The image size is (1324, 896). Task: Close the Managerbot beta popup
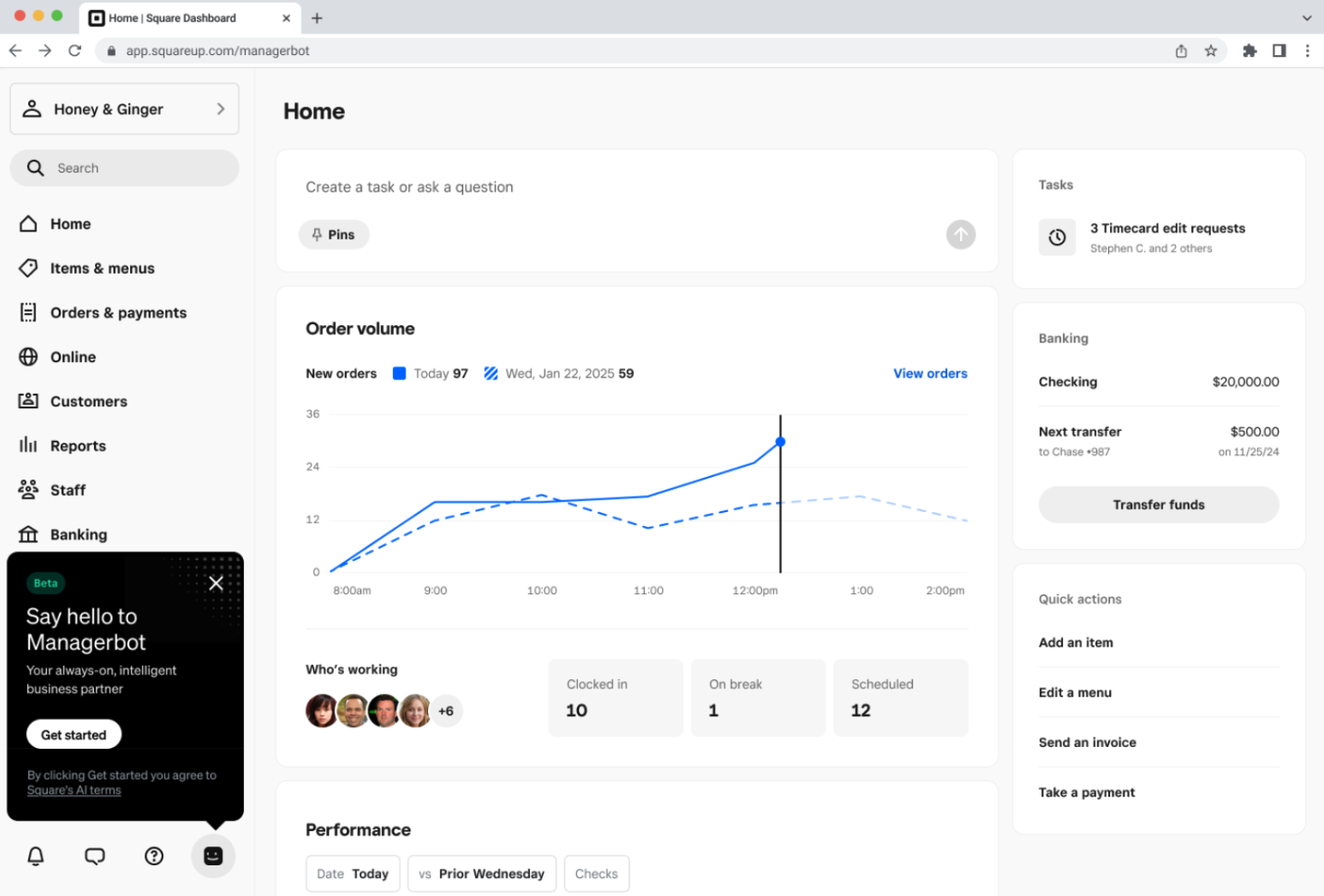coord(216,583)
